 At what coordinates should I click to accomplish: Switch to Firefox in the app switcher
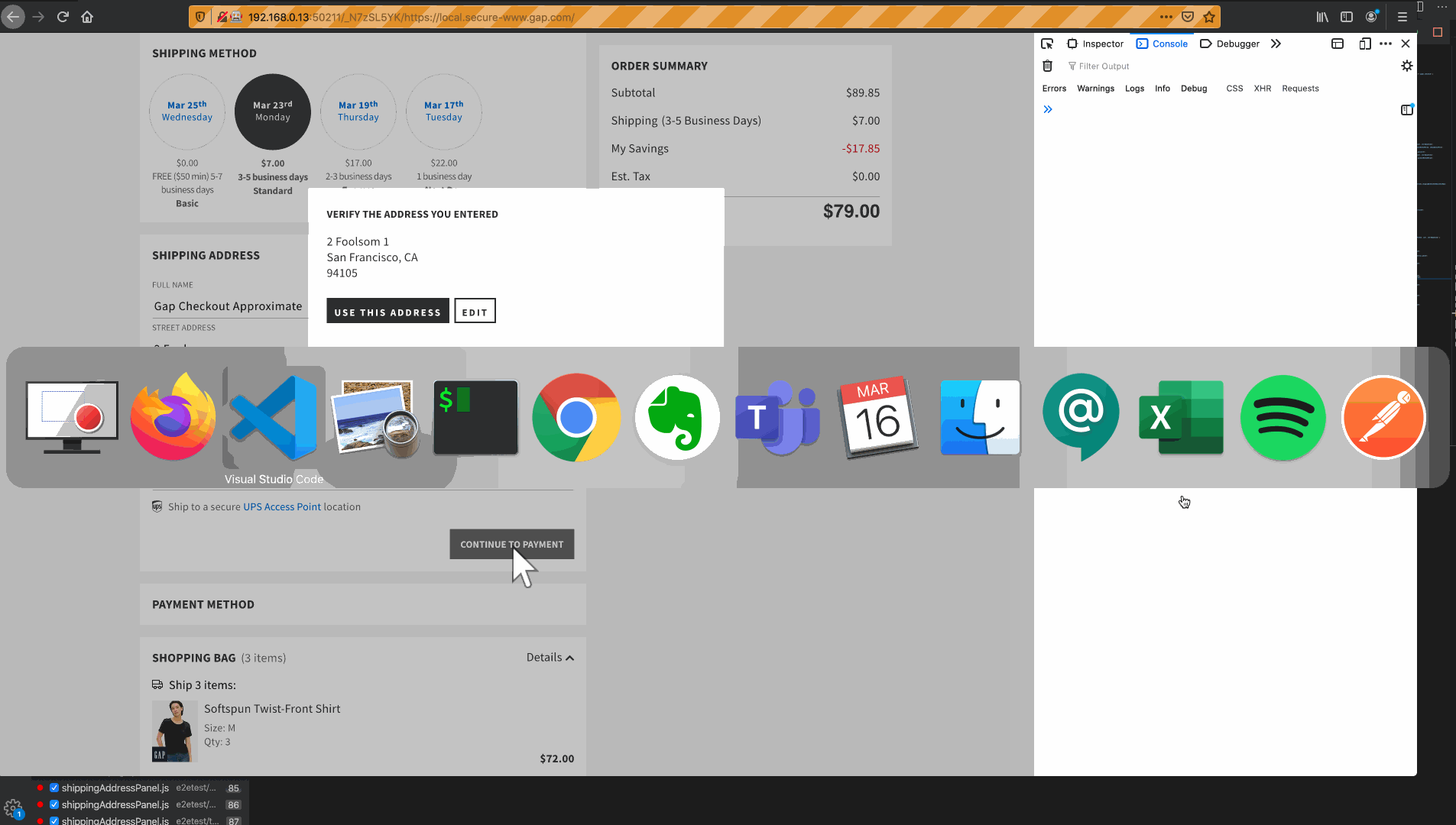pos(173,417)
